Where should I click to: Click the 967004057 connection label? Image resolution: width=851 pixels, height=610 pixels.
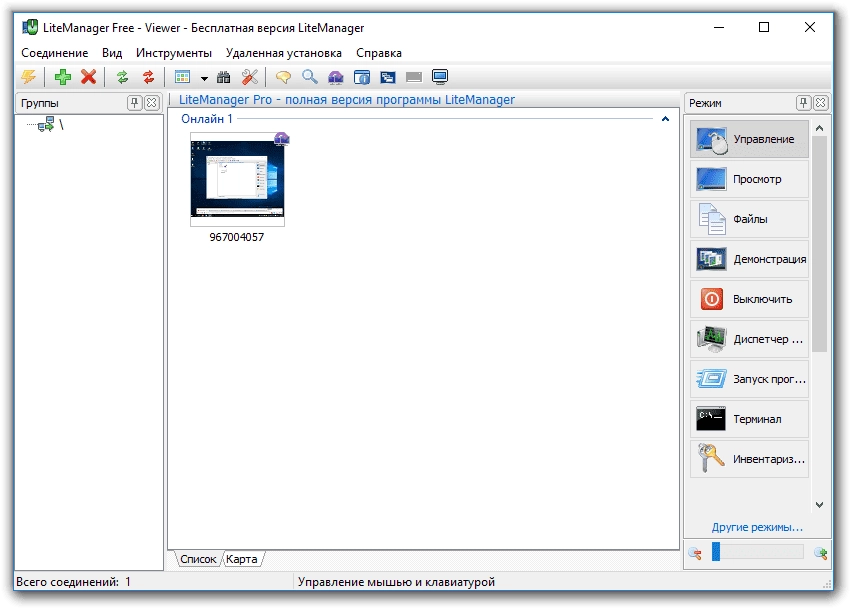tap(237, 237)
